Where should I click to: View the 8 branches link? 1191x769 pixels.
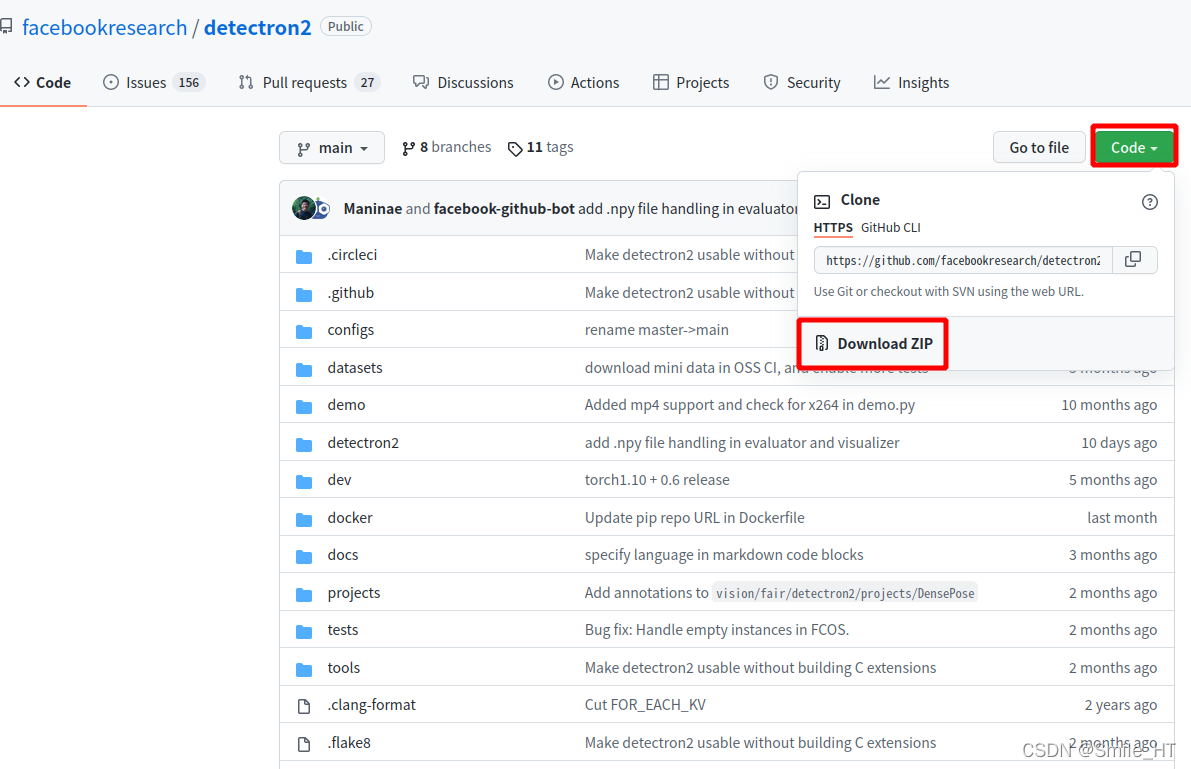pyautogui.click(x=447, y=147)
